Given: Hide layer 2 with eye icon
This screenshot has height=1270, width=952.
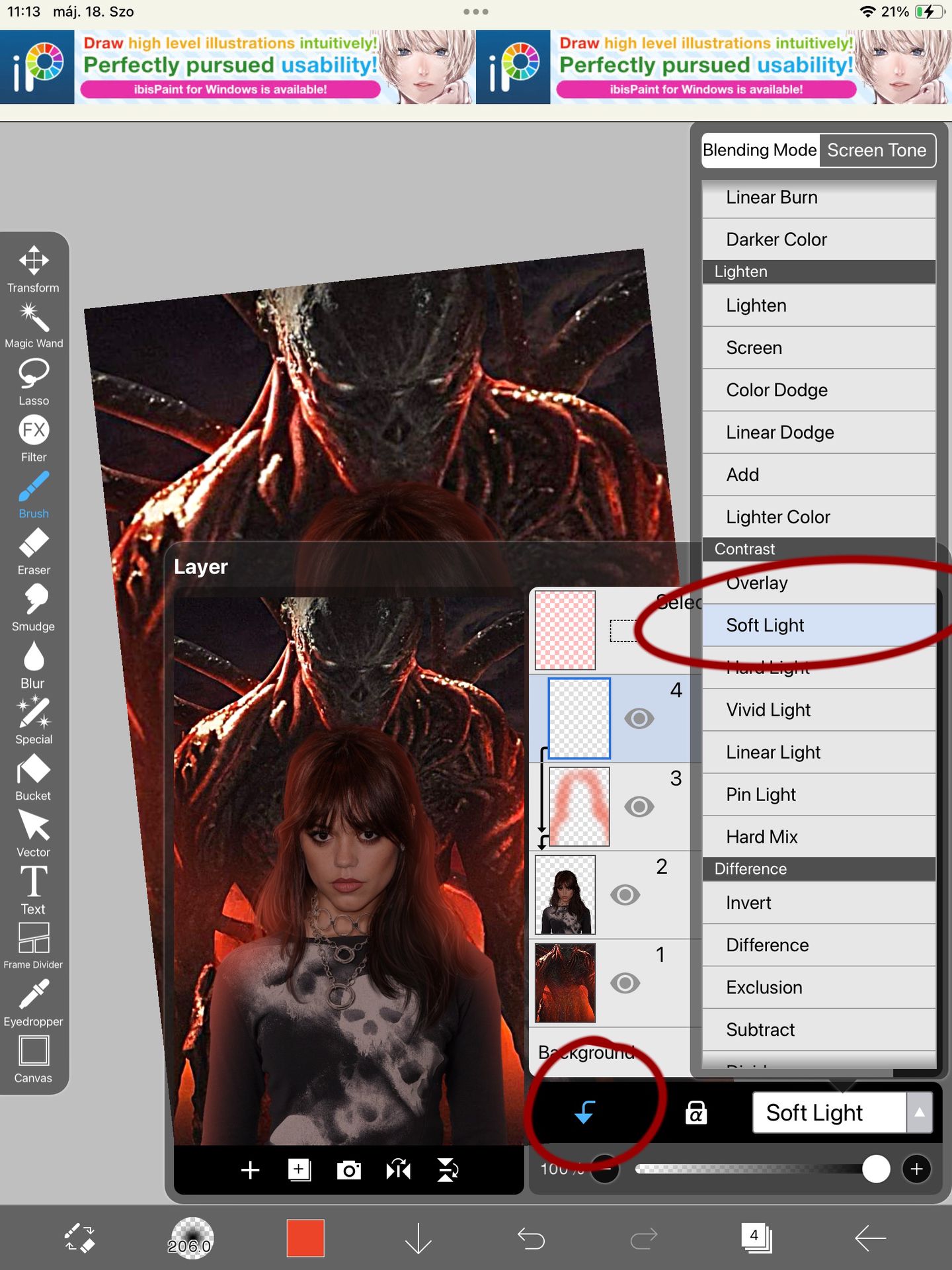Looking at the screenshot, I should pyautogui.click(x=625, y=894).
